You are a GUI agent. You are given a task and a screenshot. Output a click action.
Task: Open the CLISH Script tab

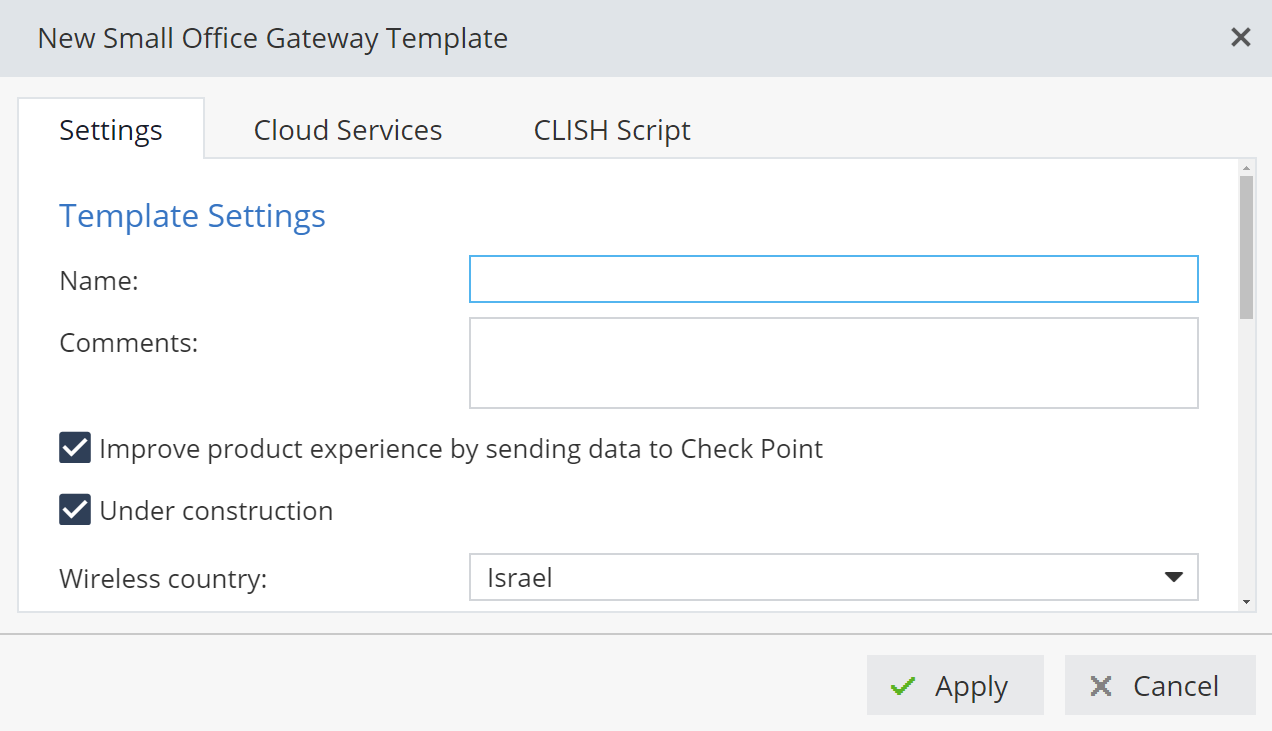[x=612, y=129]
